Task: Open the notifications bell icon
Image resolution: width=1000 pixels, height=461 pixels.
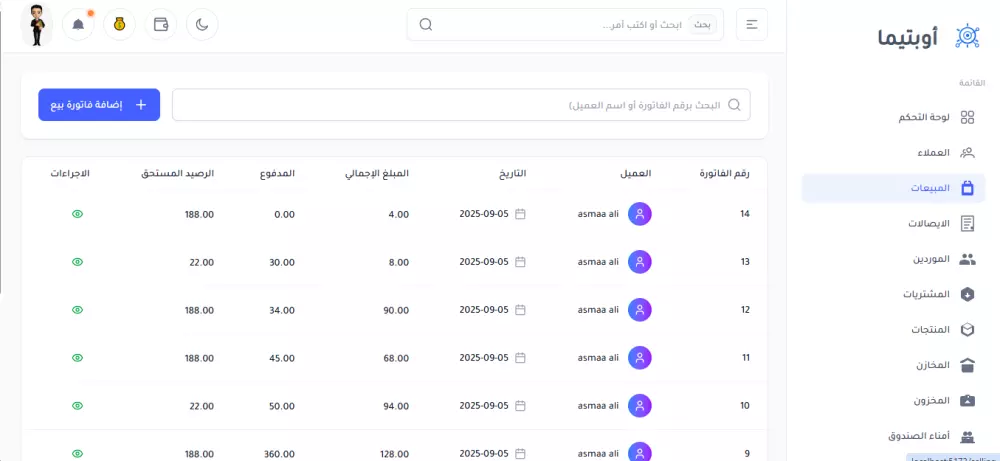Action: [78, 24]
